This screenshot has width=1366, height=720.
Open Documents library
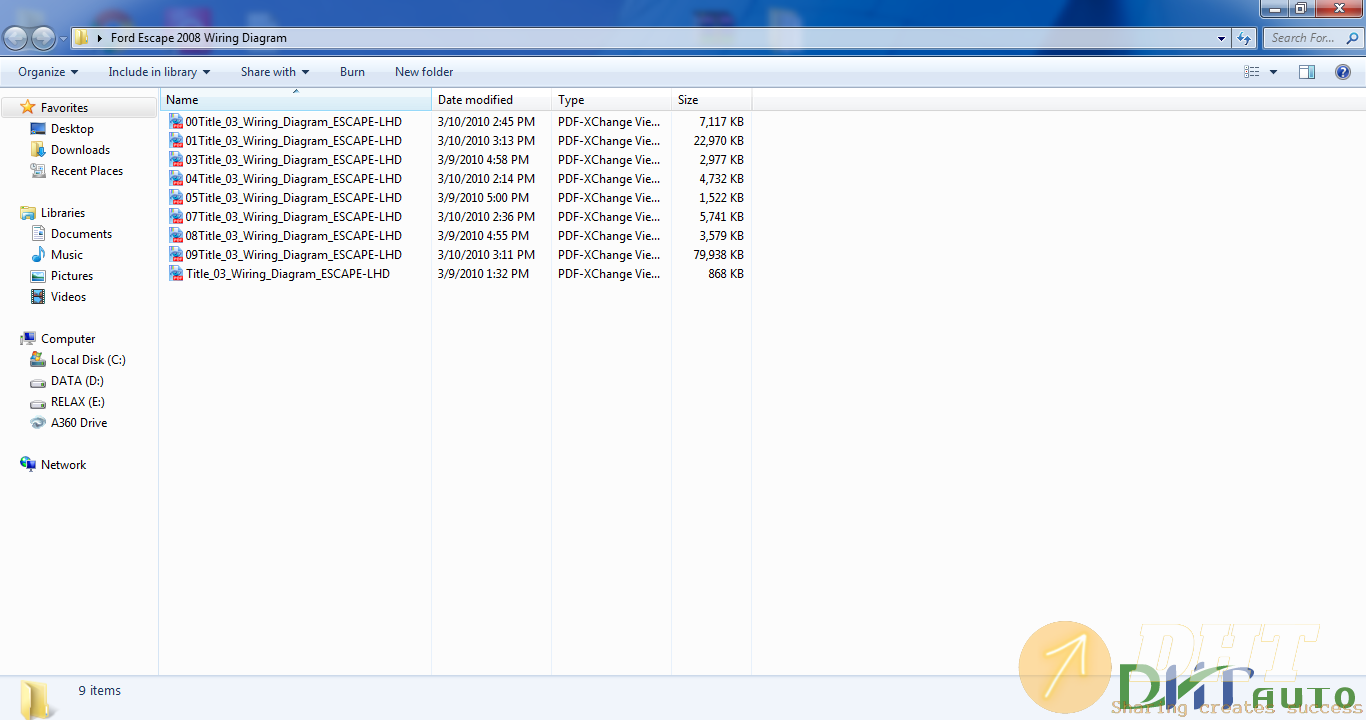coord(81,234)
